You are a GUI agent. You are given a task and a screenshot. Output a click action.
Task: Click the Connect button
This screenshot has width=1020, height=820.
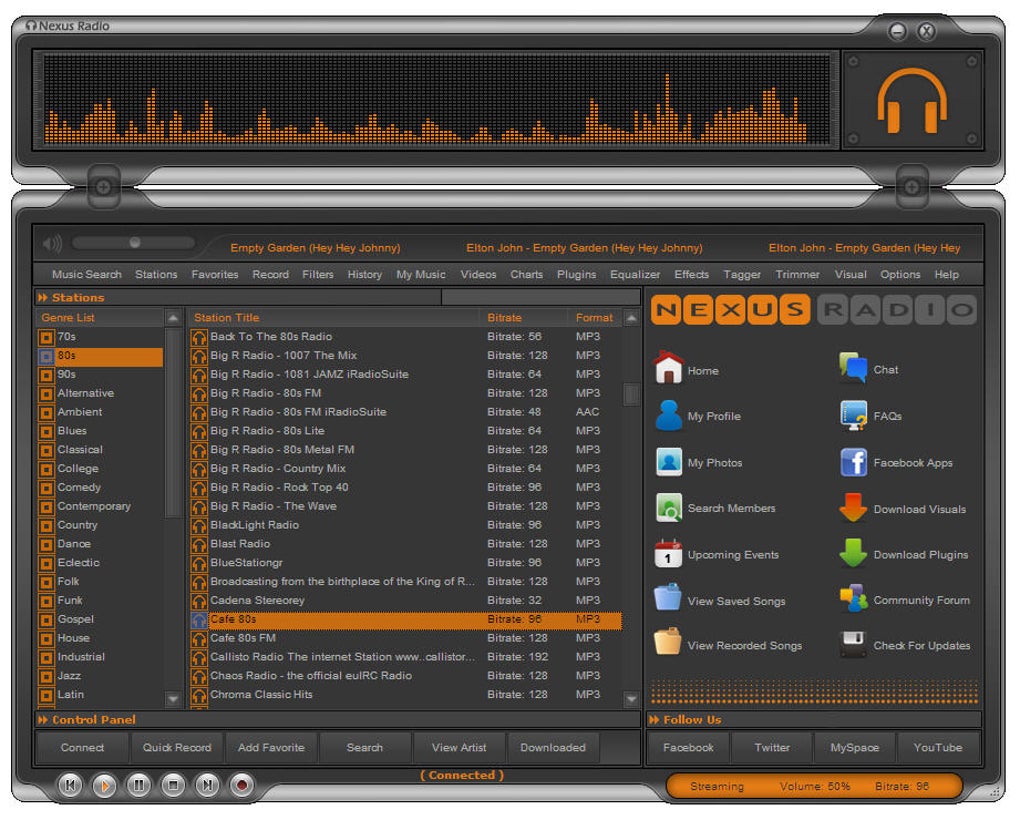(x=82, y=748)
